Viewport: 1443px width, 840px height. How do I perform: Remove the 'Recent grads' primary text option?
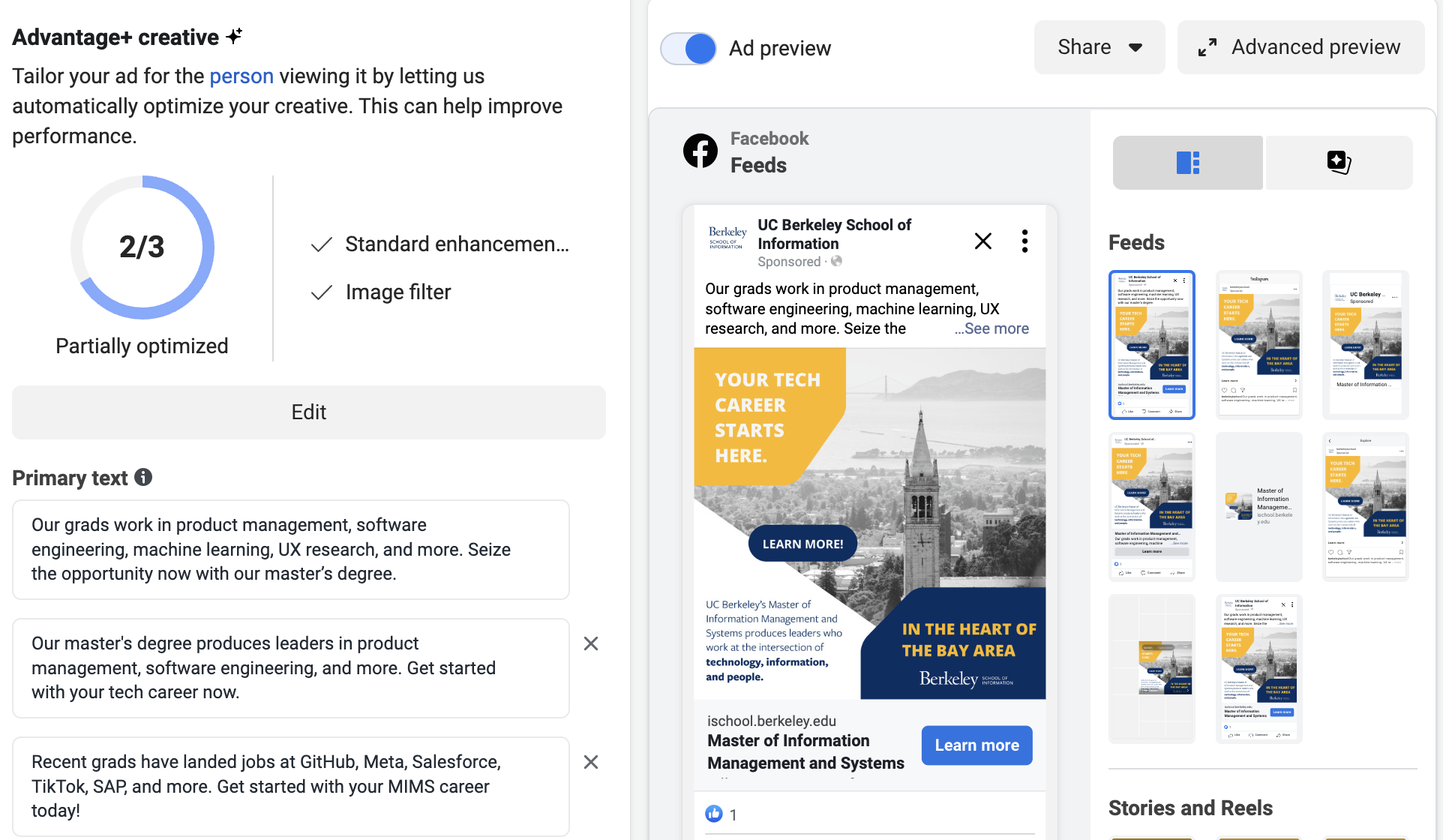[x=591, y=762]
